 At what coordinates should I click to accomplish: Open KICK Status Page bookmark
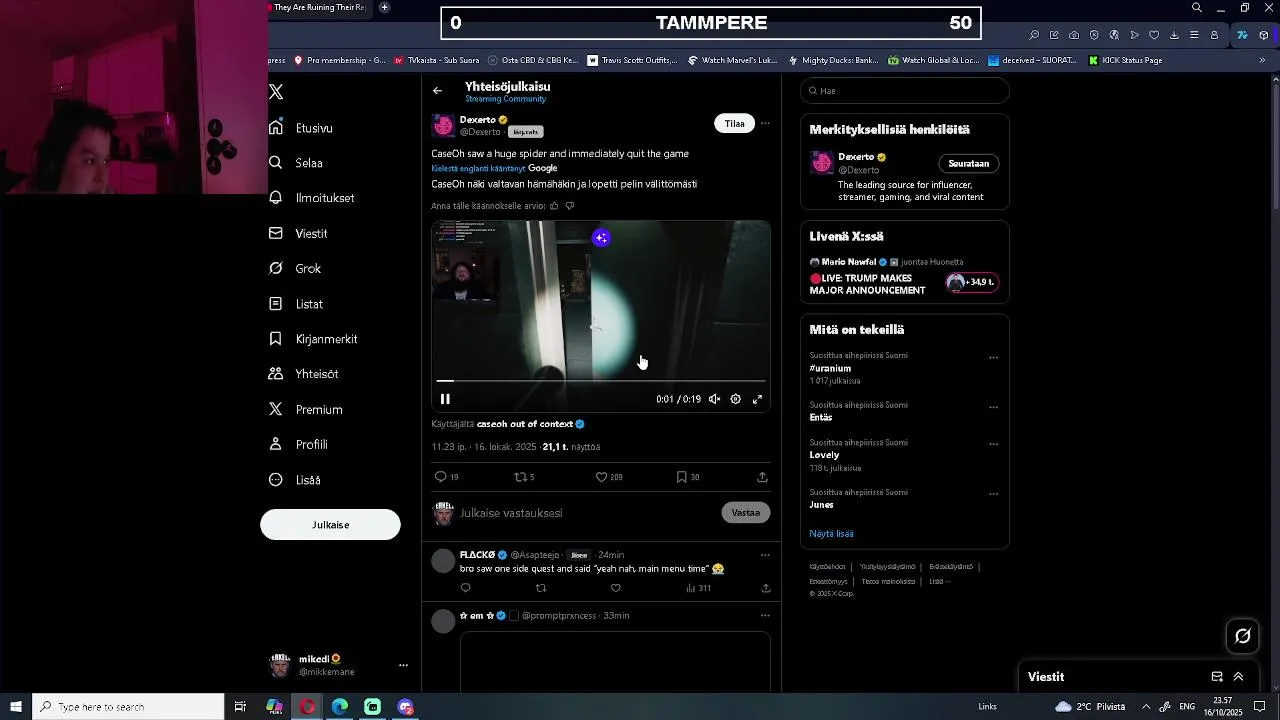[1125, 60]
